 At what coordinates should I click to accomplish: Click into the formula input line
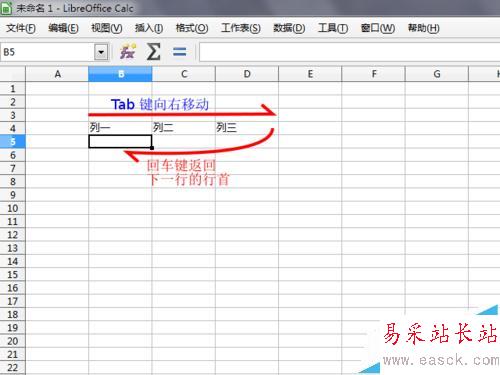click(350, 52)
